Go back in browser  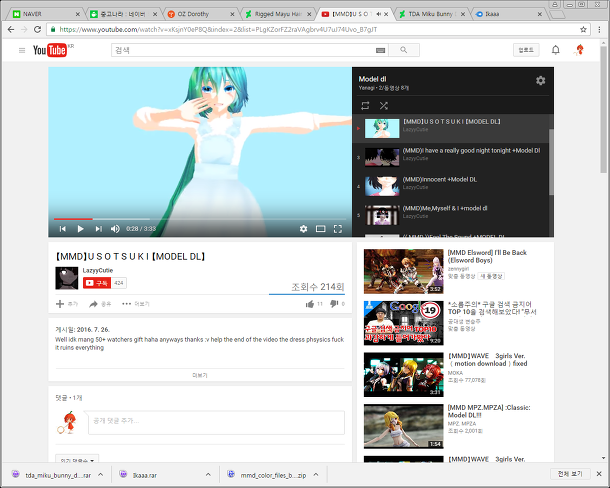[11, 30]
